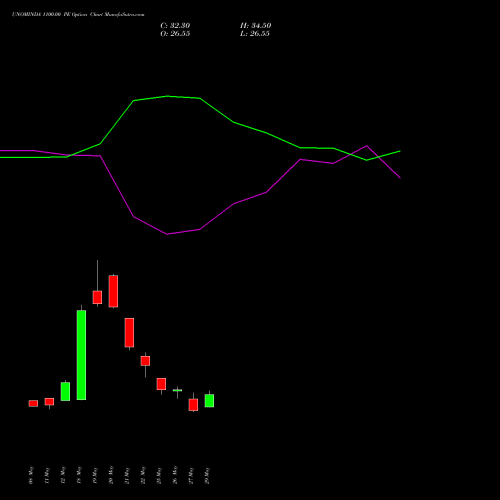Click the purple indicator line at its lowest point
This screenshot has height=500, width=500.
click(x=167, y=234)
